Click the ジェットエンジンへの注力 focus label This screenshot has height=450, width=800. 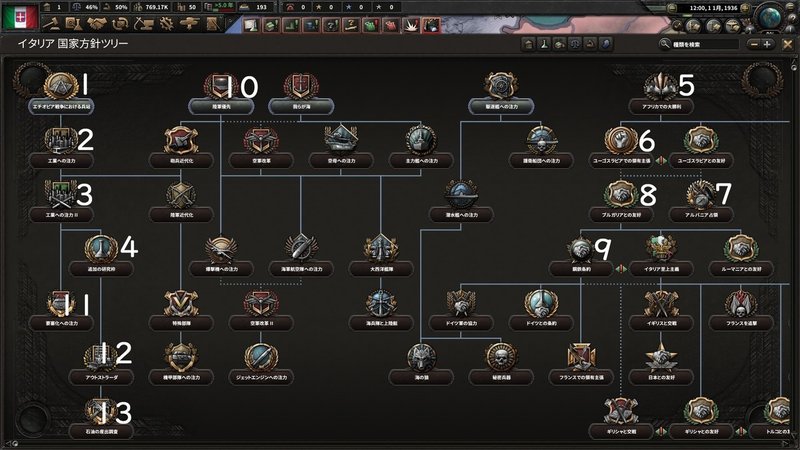(261, 378)
